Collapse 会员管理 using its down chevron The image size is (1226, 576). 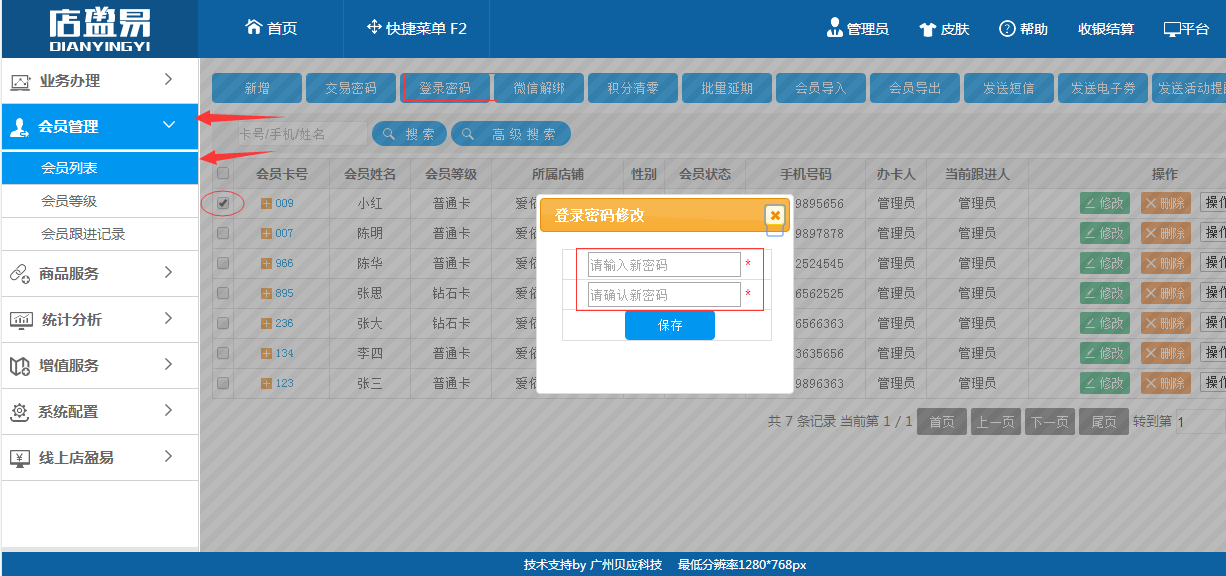click(x=168, y=125)
